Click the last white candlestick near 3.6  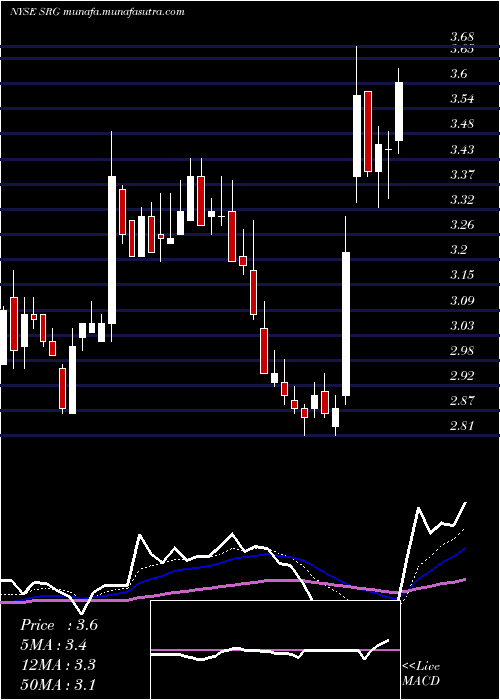(399, 111)
